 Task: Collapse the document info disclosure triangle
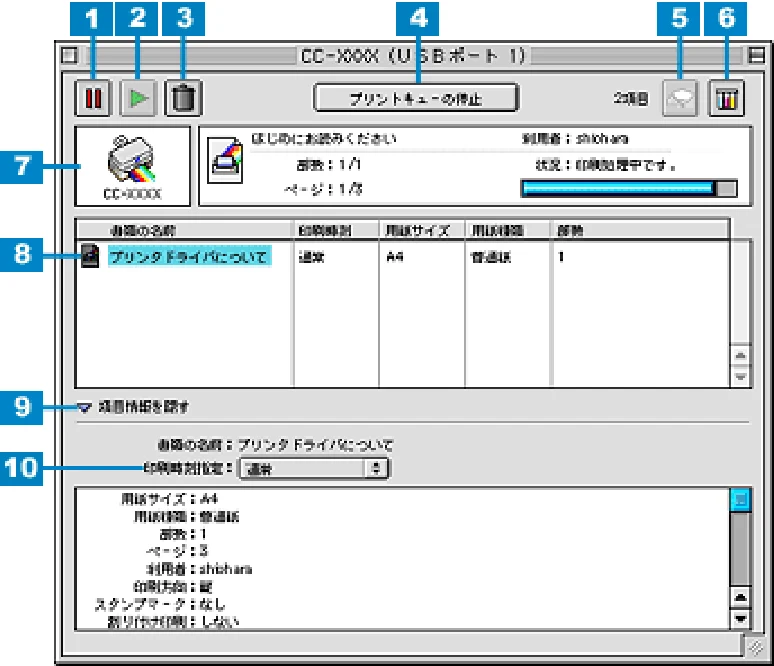coord(84,407)
